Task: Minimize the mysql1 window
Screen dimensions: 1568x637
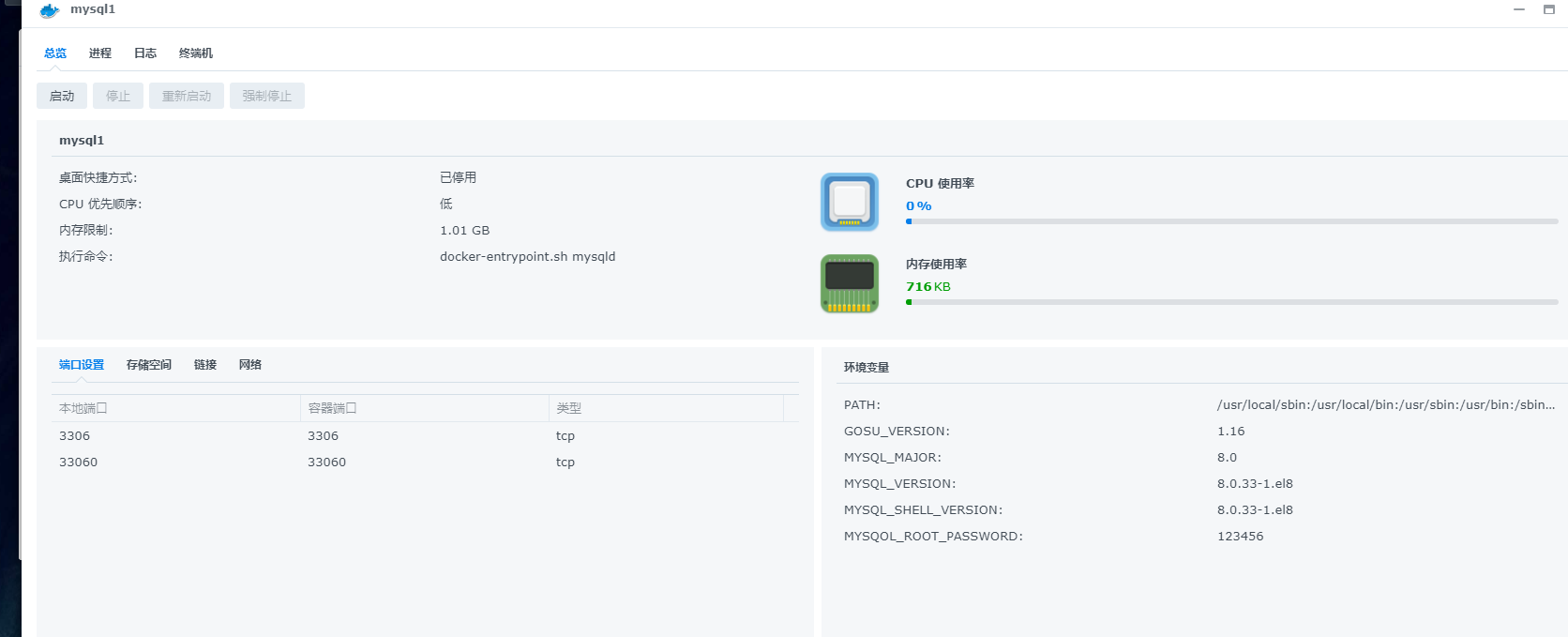Action: coord(1519,9)
